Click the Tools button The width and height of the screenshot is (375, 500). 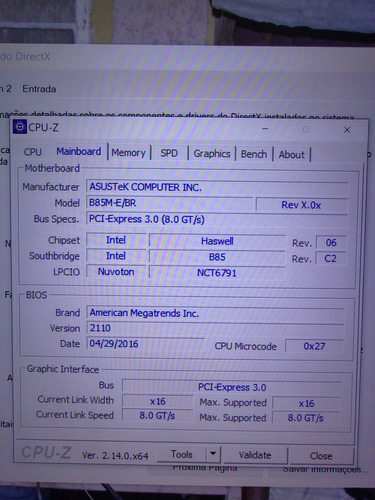[182, 454]
